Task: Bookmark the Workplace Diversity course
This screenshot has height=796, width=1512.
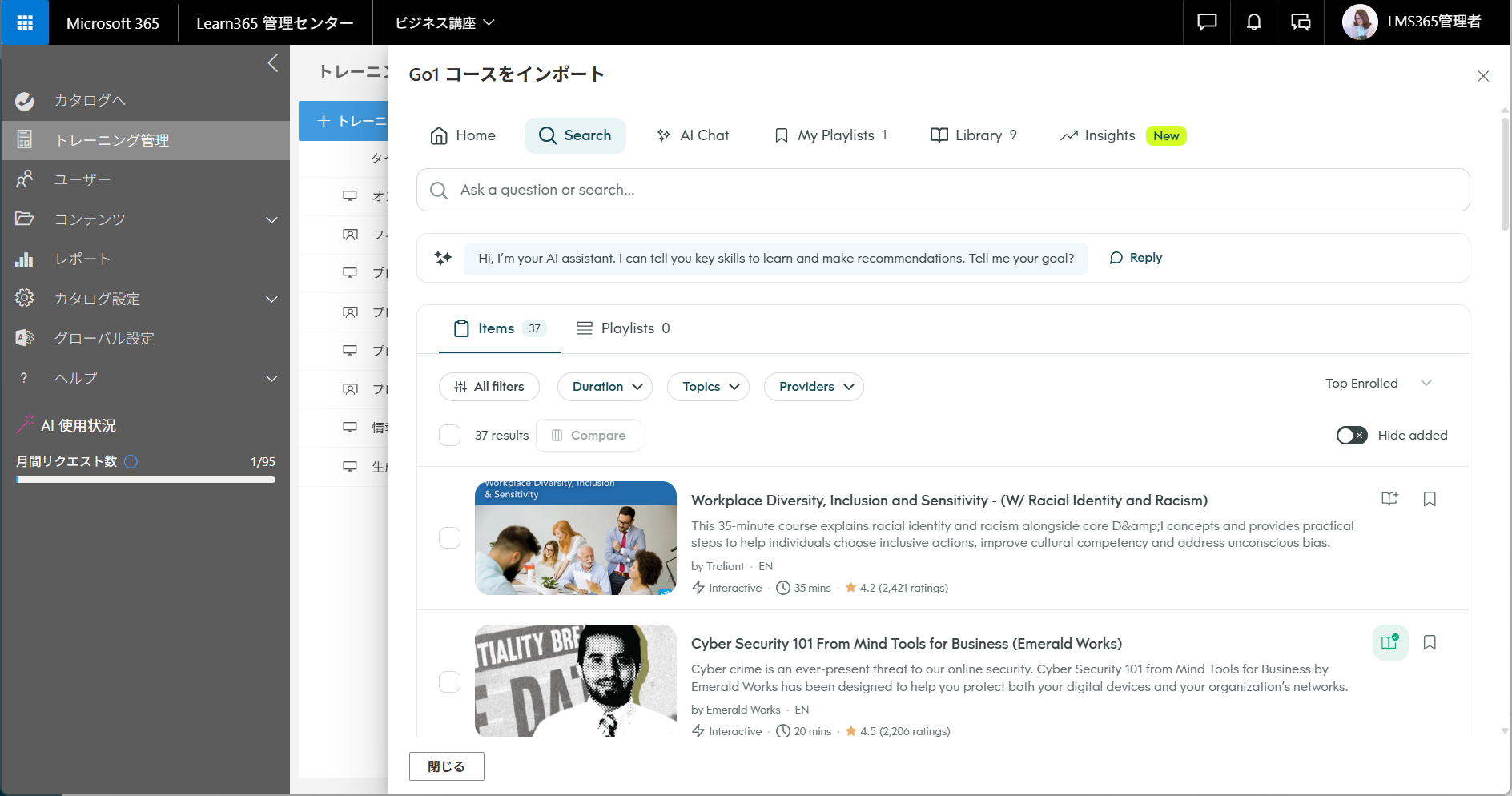Action: (1430, 499)
